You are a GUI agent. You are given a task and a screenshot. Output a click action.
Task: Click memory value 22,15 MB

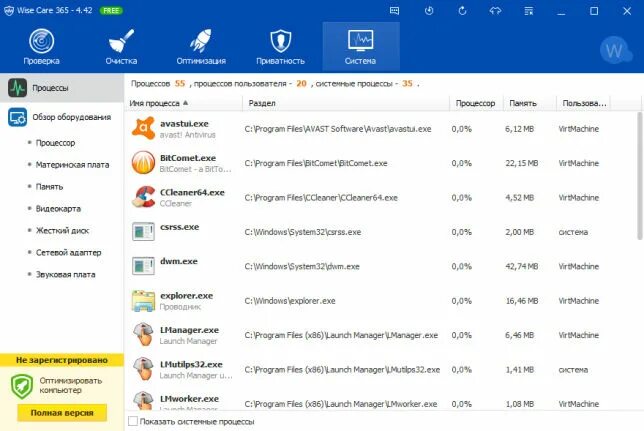tap(522, 163)
